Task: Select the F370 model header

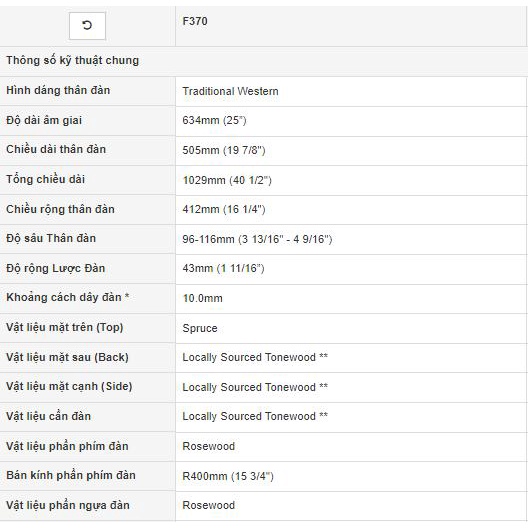Action: (195, 21)
